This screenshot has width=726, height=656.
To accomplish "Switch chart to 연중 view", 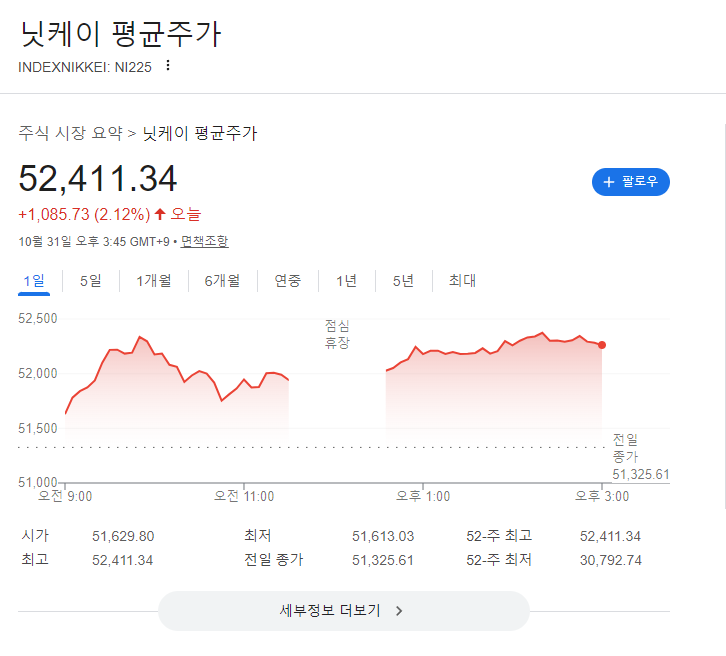I will [288, 281].
